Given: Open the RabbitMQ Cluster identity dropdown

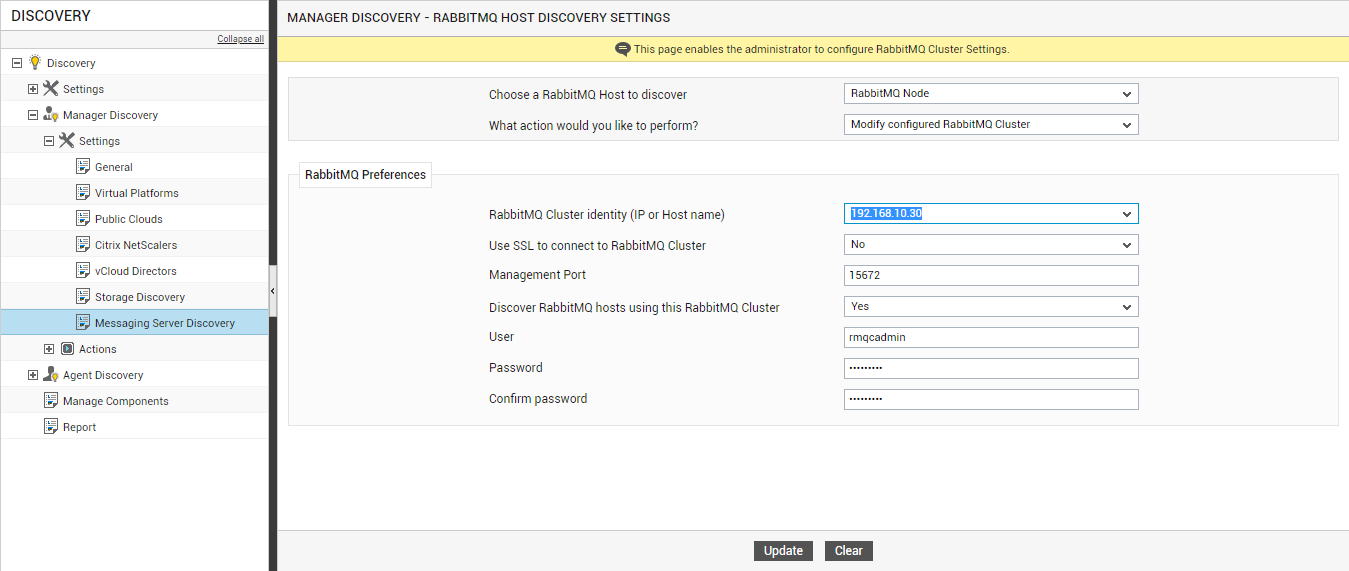Looking at the screenshot, I should [991, 214].
